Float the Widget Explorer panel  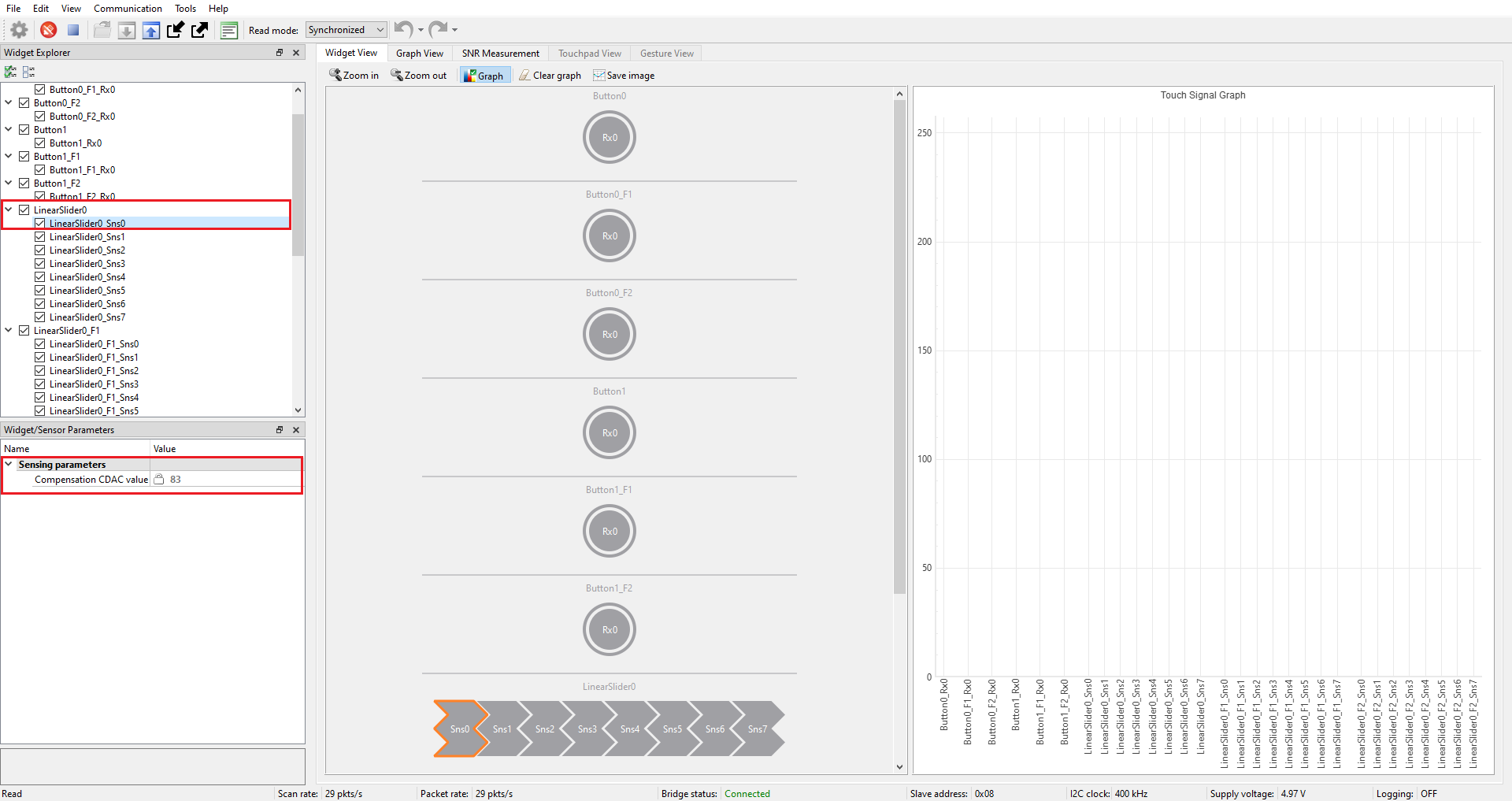tap(280, 53)
